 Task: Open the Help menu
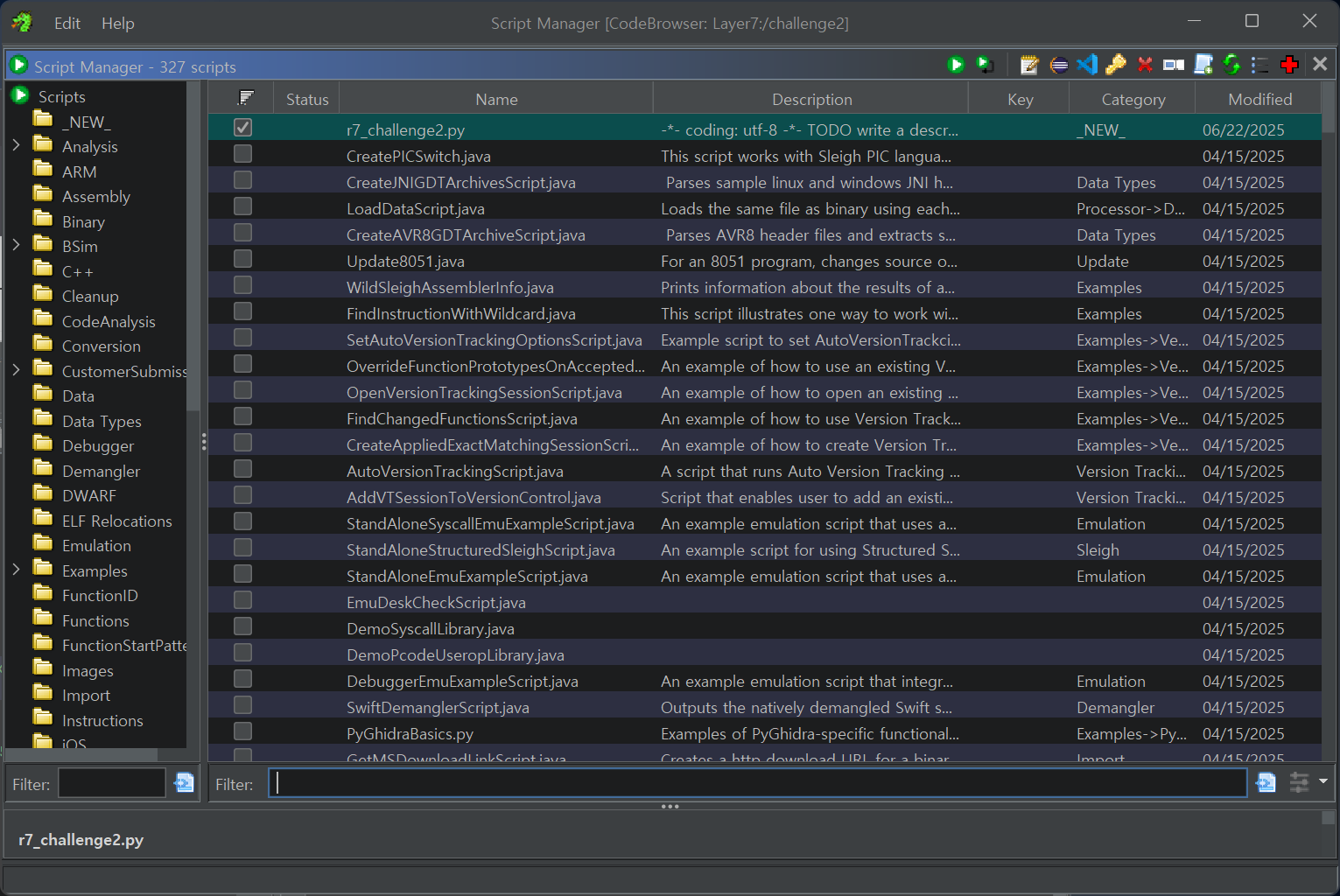(x=118, y=24)
